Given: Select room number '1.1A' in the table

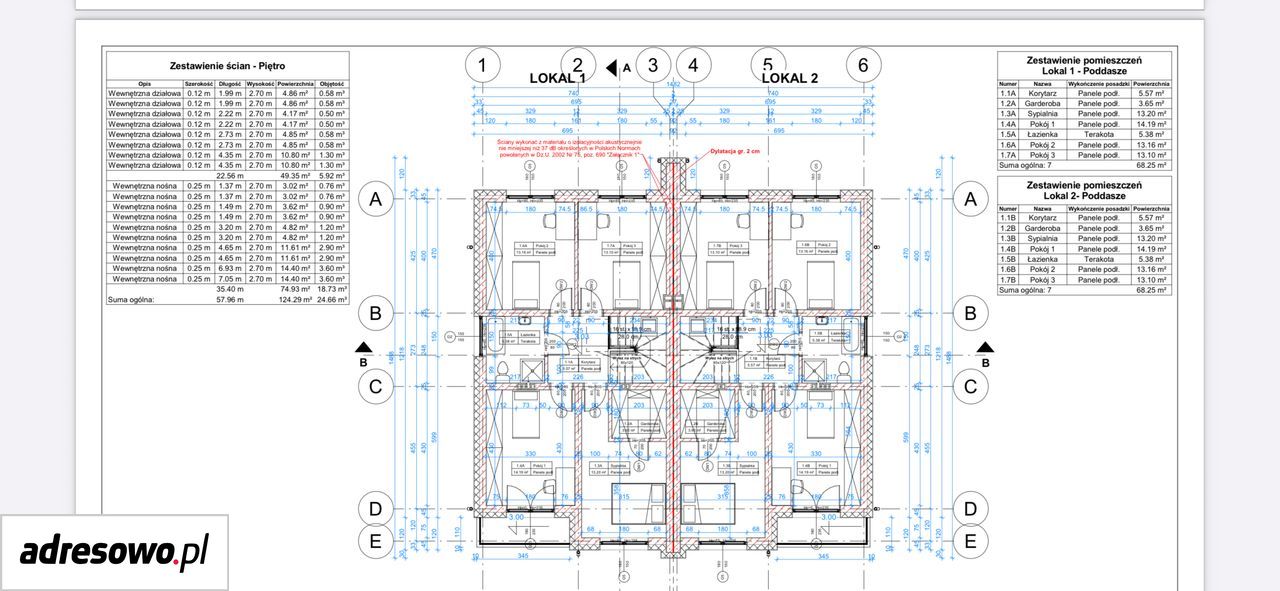Looking at the screenshot, I should point(1008,94).
